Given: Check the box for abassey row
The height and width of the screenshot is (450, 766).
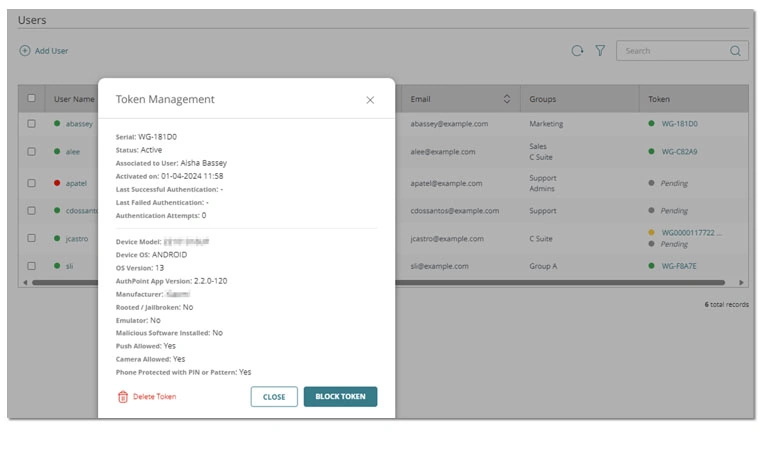Looking at the screenshot, I should point(31,124).
